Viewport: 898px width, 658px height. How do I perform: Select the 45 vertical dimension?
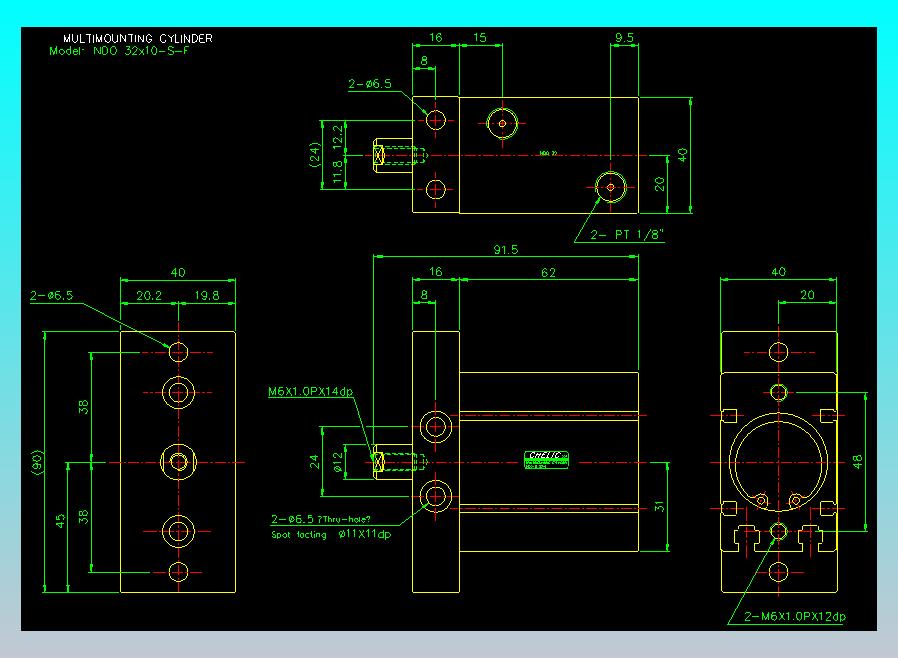click(61, 521)
